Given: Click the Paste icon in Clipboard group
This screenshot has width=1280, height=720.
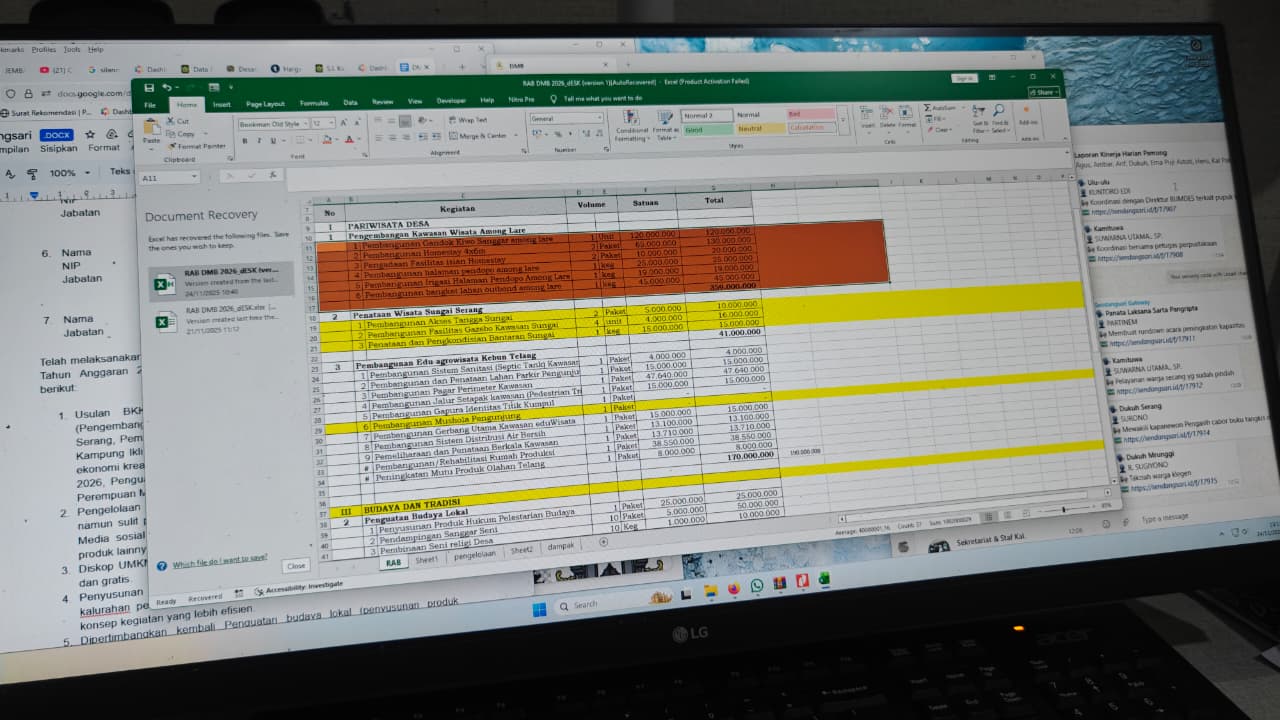Looking at the screenshot, I should (152, 128).
